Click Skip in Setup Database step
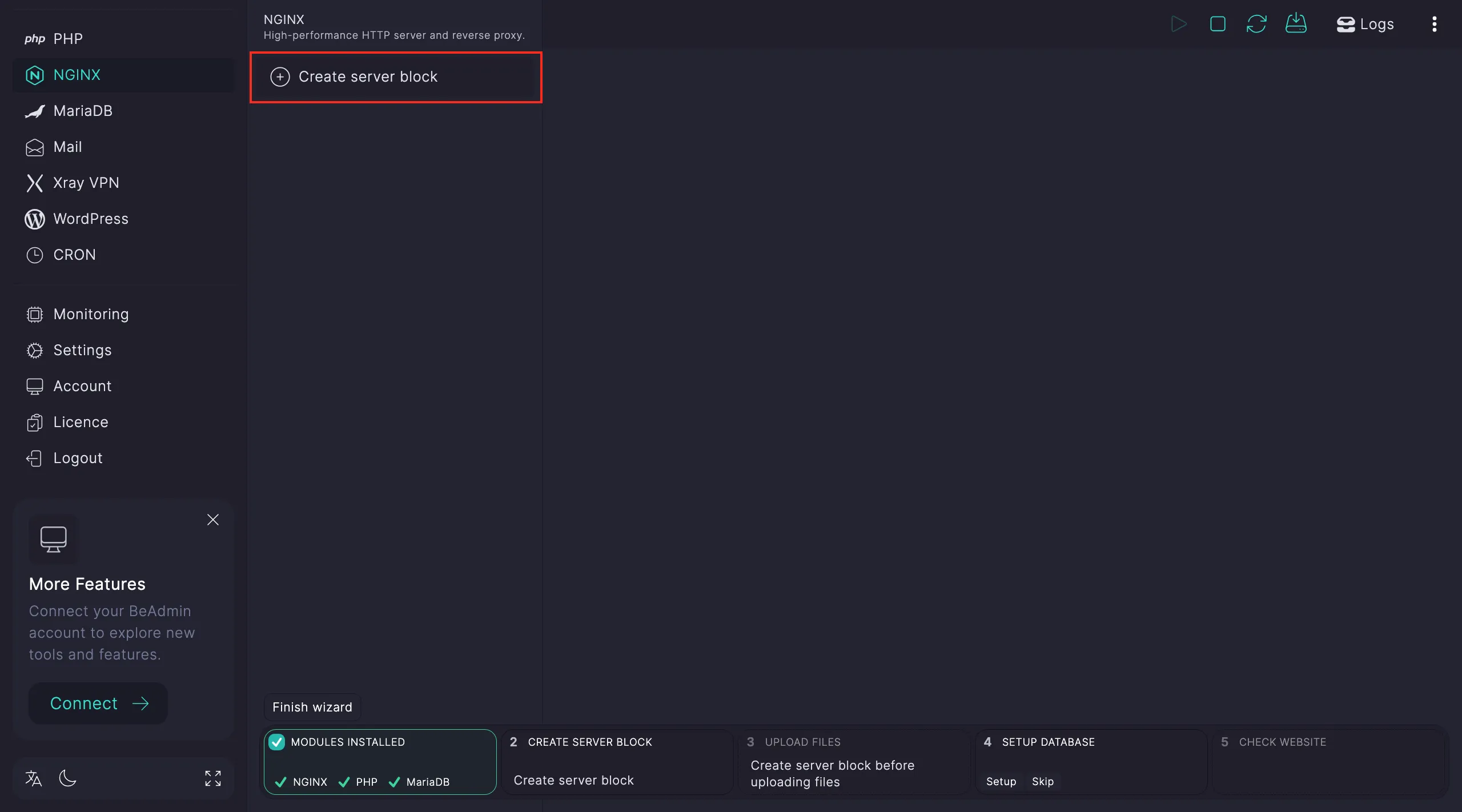 coord(1043,781)
